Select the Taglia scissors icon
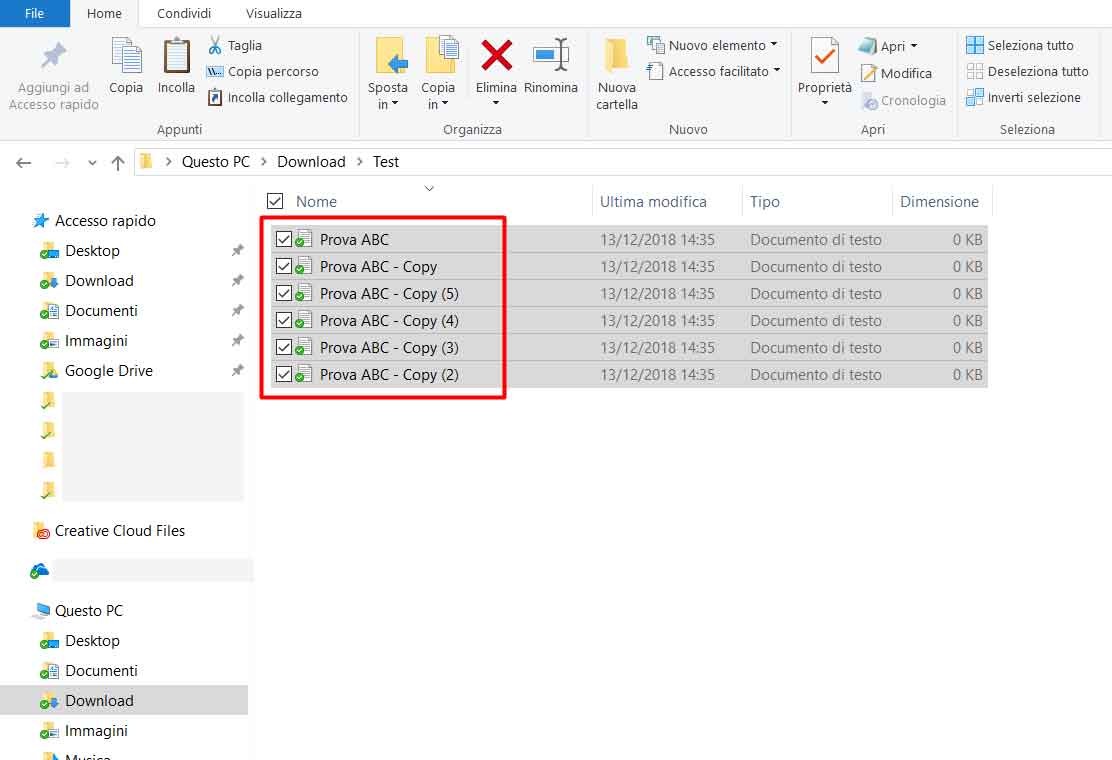 (215, 45)
